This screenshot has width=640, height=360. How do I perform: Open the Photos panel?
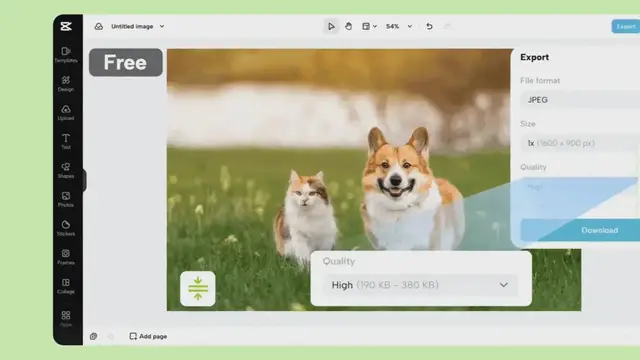pyautogui.click(x=66, y=200)
